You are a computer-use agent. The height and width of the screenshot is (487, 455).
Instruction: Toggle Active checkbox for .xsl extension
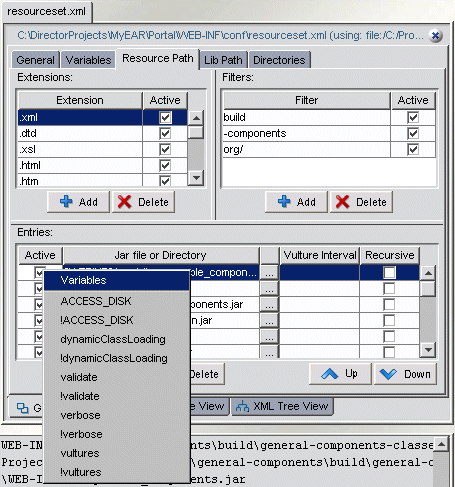pyautogui.click(x=165, y=149)
